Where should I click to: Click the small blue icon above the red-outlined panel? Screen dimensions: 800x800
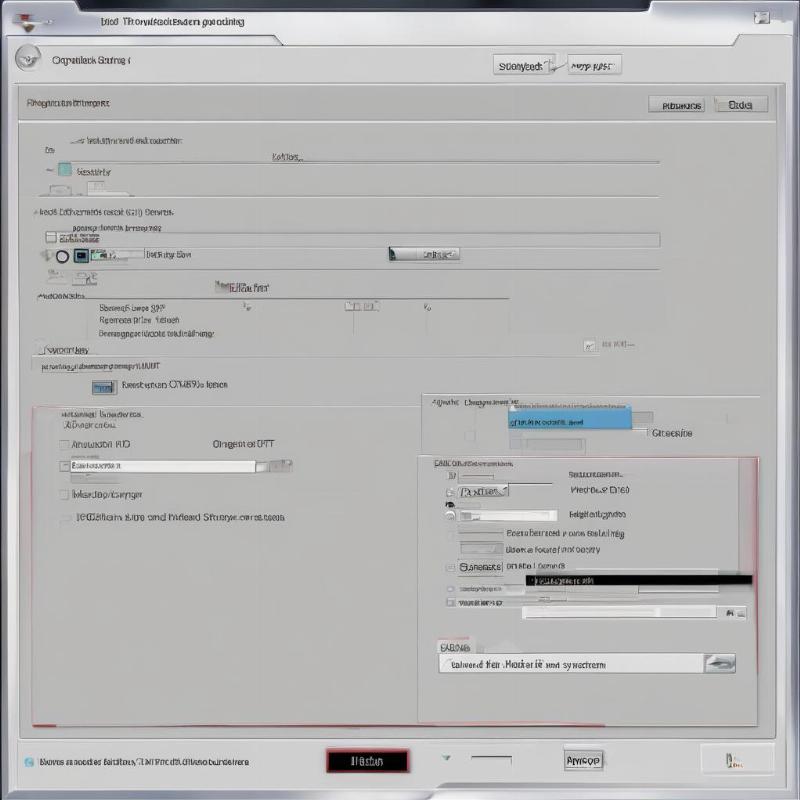click(103, 387)
